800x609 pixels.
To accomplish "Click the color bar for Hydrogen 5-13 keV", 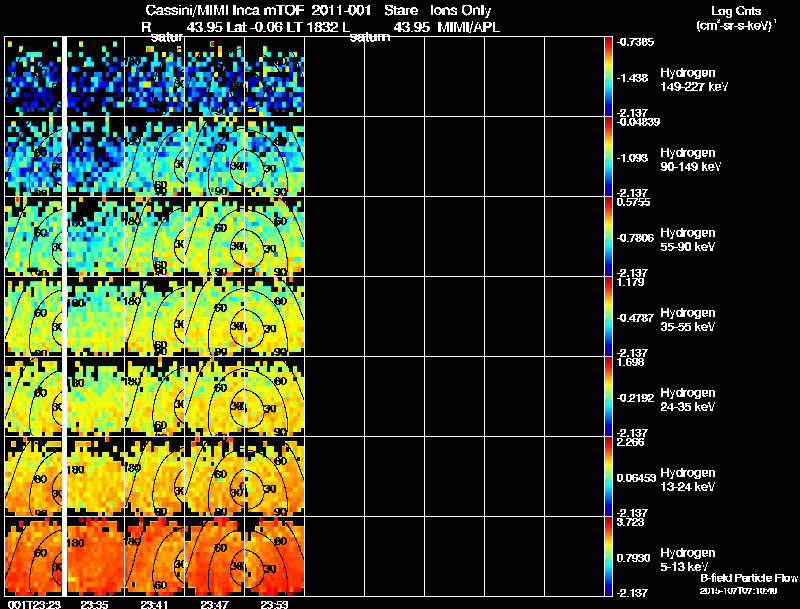I will [x=608, y=557].
